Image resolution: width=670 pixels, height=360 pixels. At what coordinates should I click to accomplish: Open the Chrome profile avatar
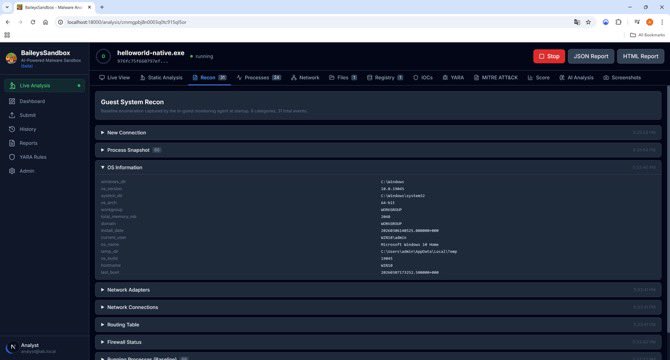coord(649,22)
